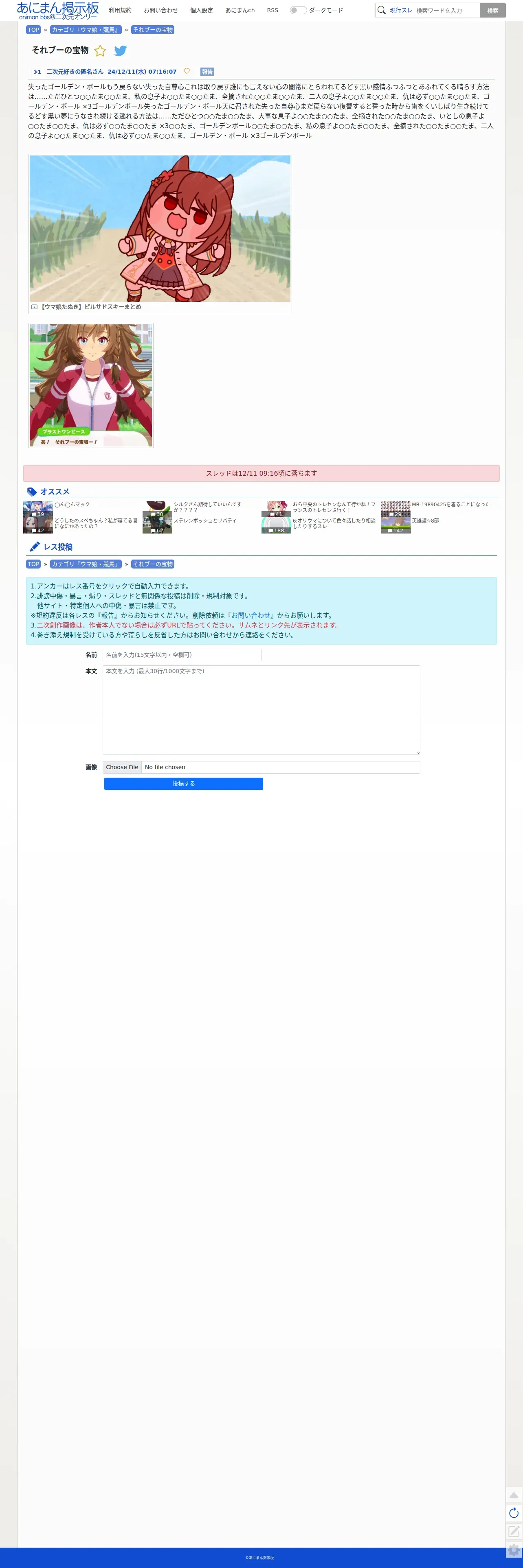Click the 【ウマ娘たぬき】ビルサドスキーまとめ caption link
The height and width of the screenshot is (1568, 523).
(x=91, y=307)
